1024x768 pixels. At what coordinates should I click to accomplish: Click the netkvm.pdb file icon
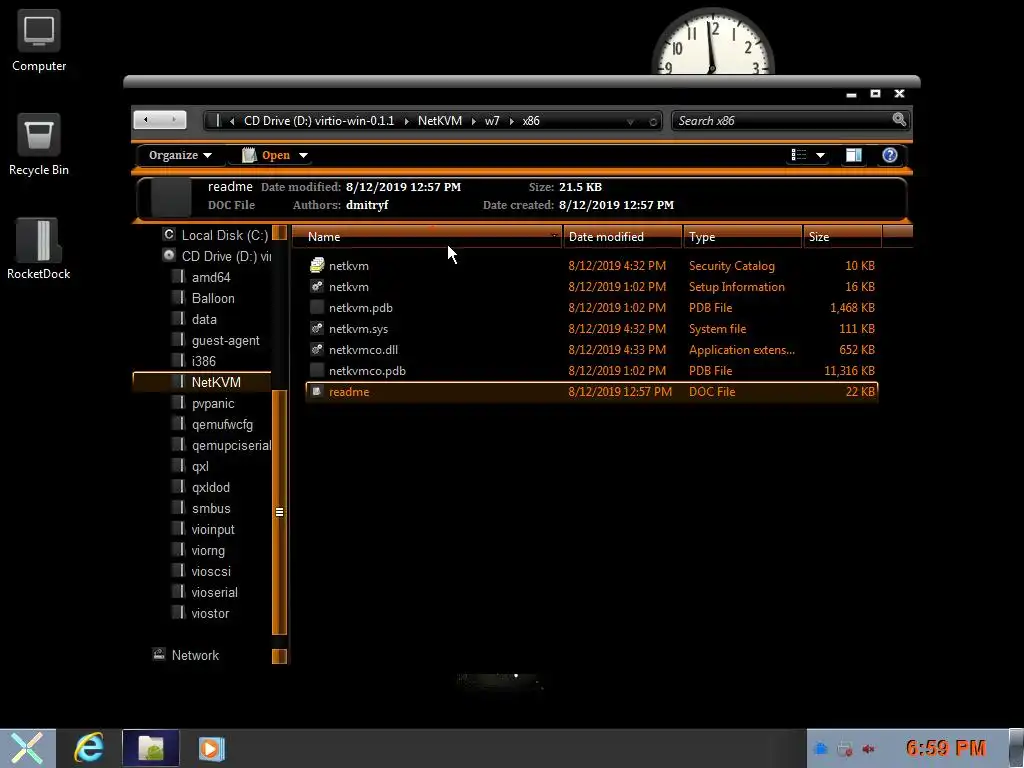[x=317, y=307]
